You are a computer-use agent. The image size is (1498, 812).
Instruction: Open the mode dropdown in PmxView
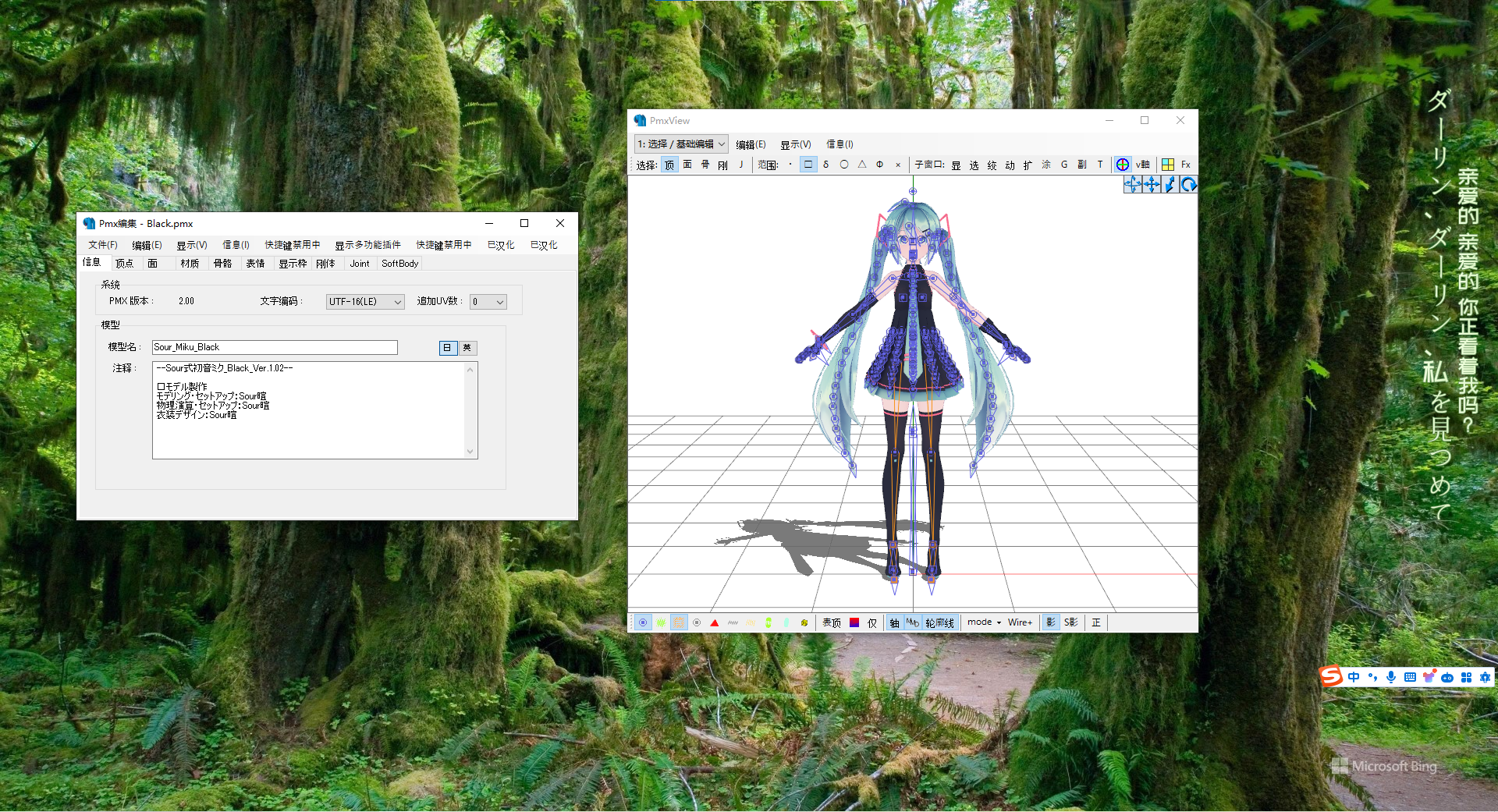click(x=984, y=622)
